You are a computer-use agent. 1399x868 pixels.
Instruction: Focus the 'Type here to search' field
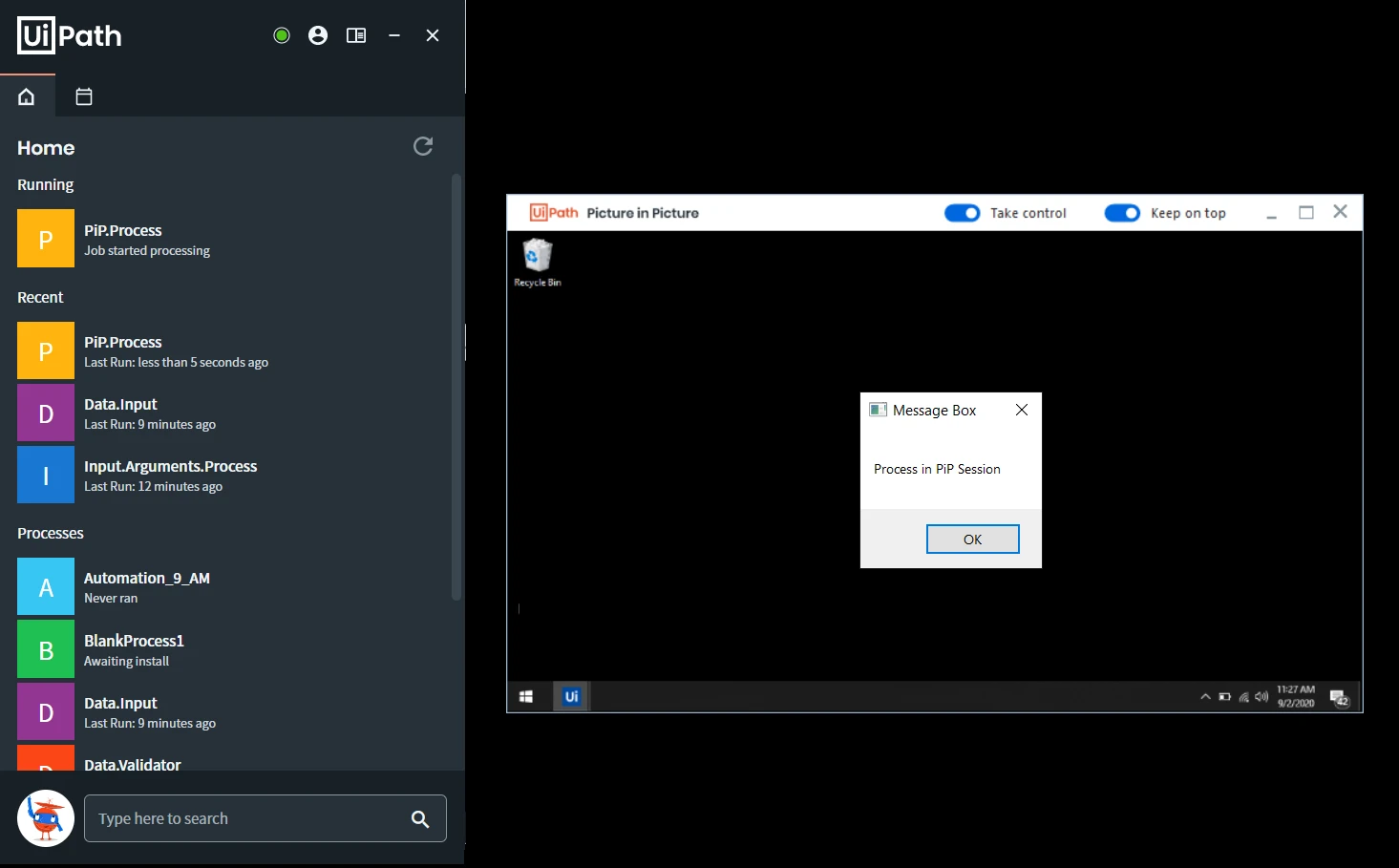coord(265,818)
